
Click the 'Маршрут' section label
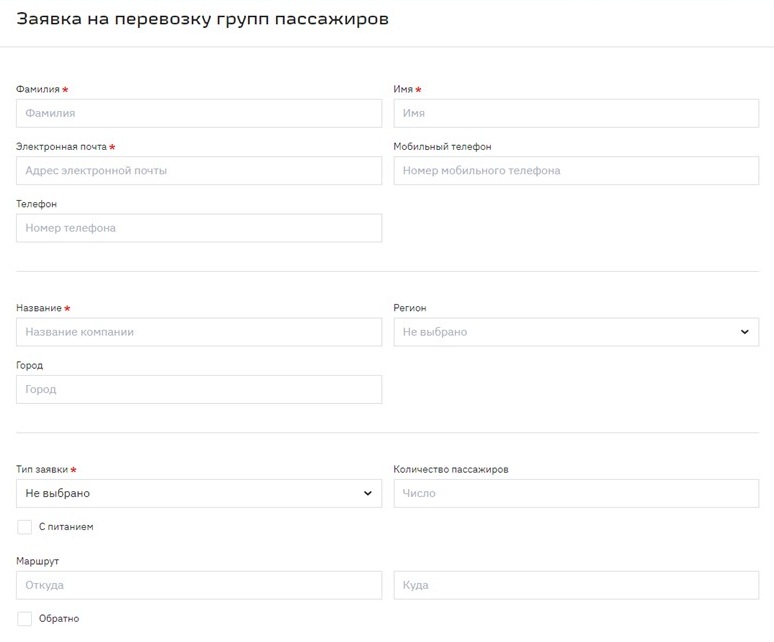pyautogui.click(x=37, y=562)
